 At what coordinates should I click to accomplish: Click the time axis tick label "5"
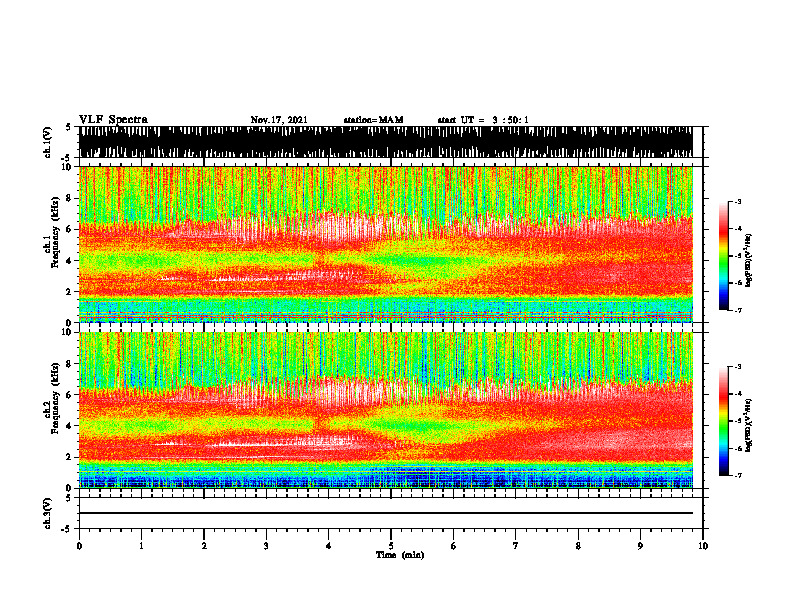pos(391,546)
